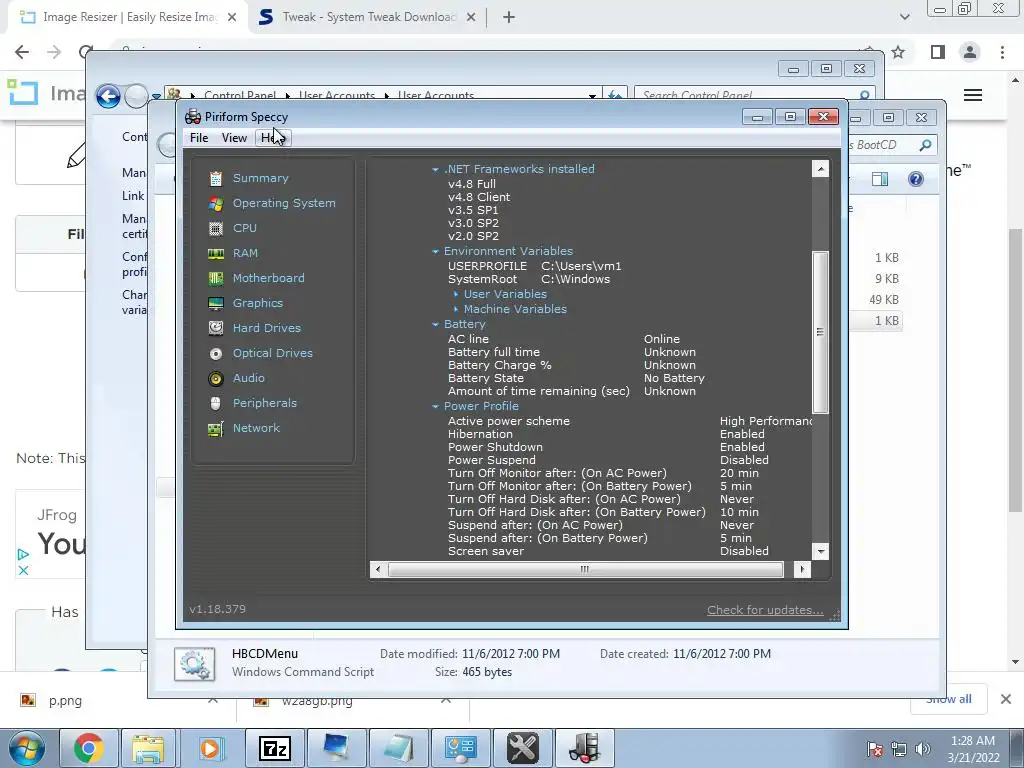
Task: Open a new Chrome tab
Action: click(509, 17)
